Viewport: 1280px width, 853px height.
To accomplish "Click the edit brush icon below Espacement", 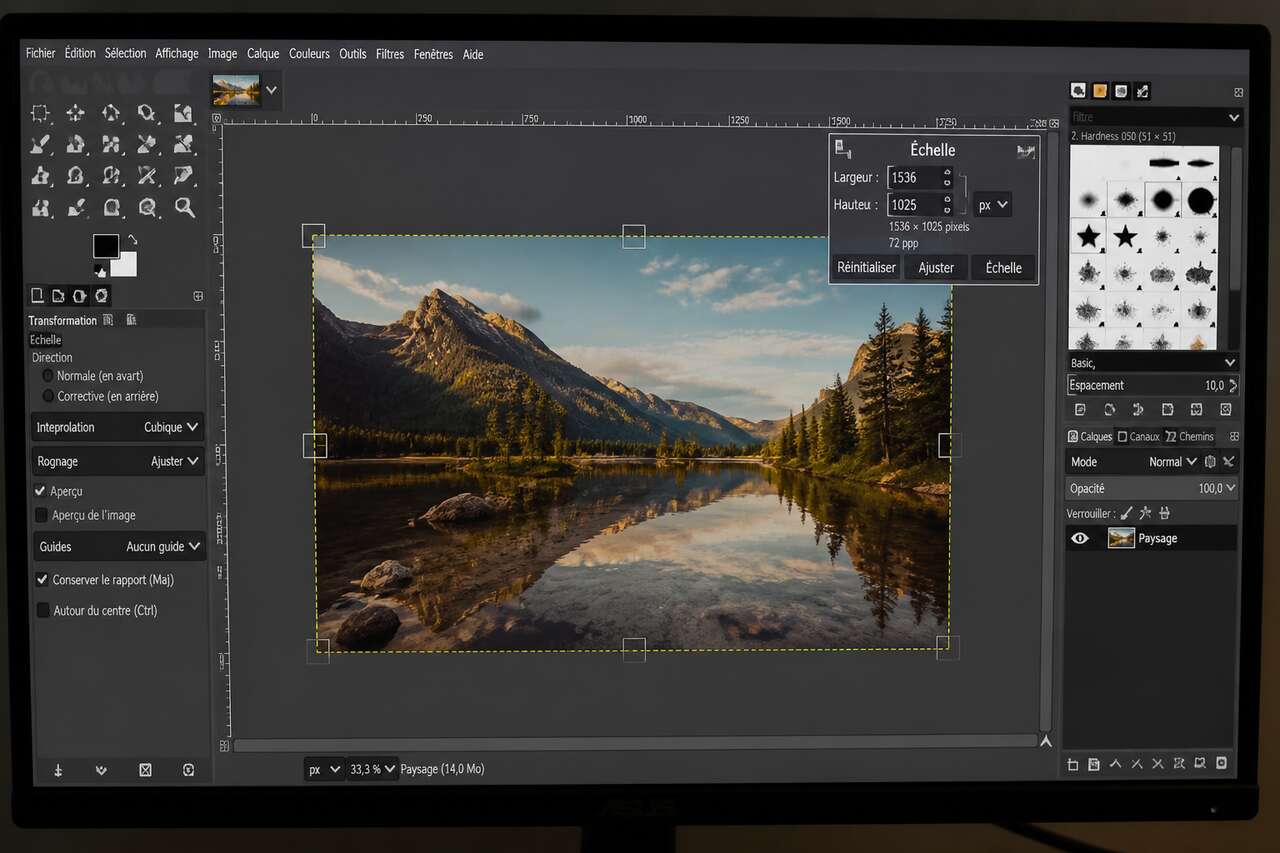I will [1080, 410].
